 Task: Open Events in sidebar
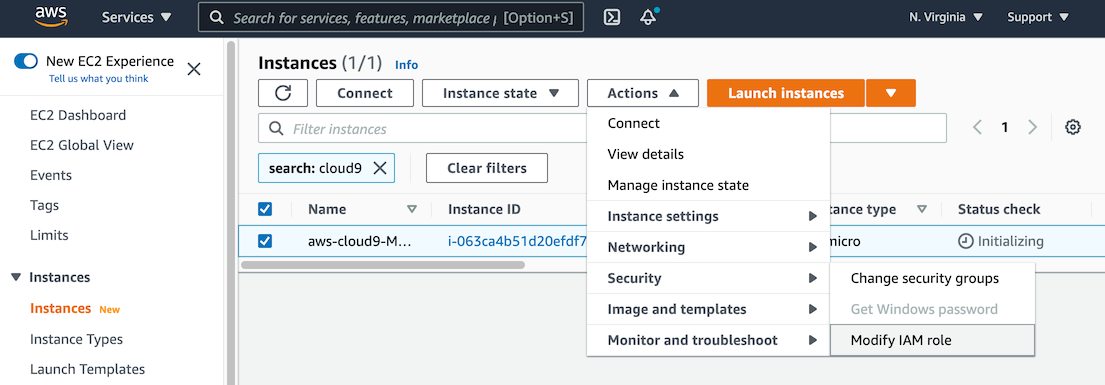(x=51, y=176)
